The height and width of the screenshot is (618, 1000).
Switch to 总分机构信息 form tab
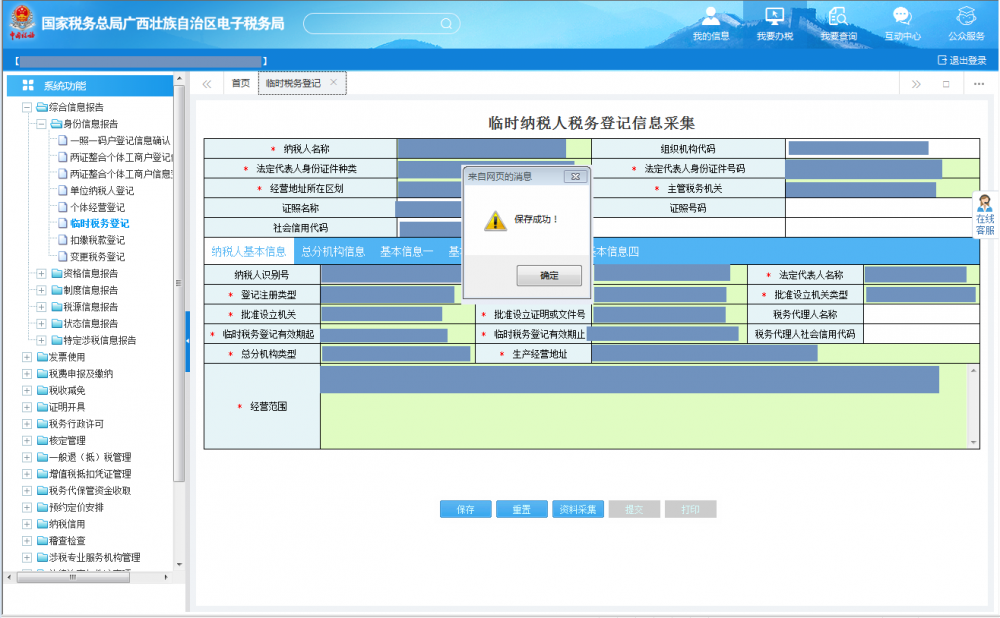pos(333,252)
